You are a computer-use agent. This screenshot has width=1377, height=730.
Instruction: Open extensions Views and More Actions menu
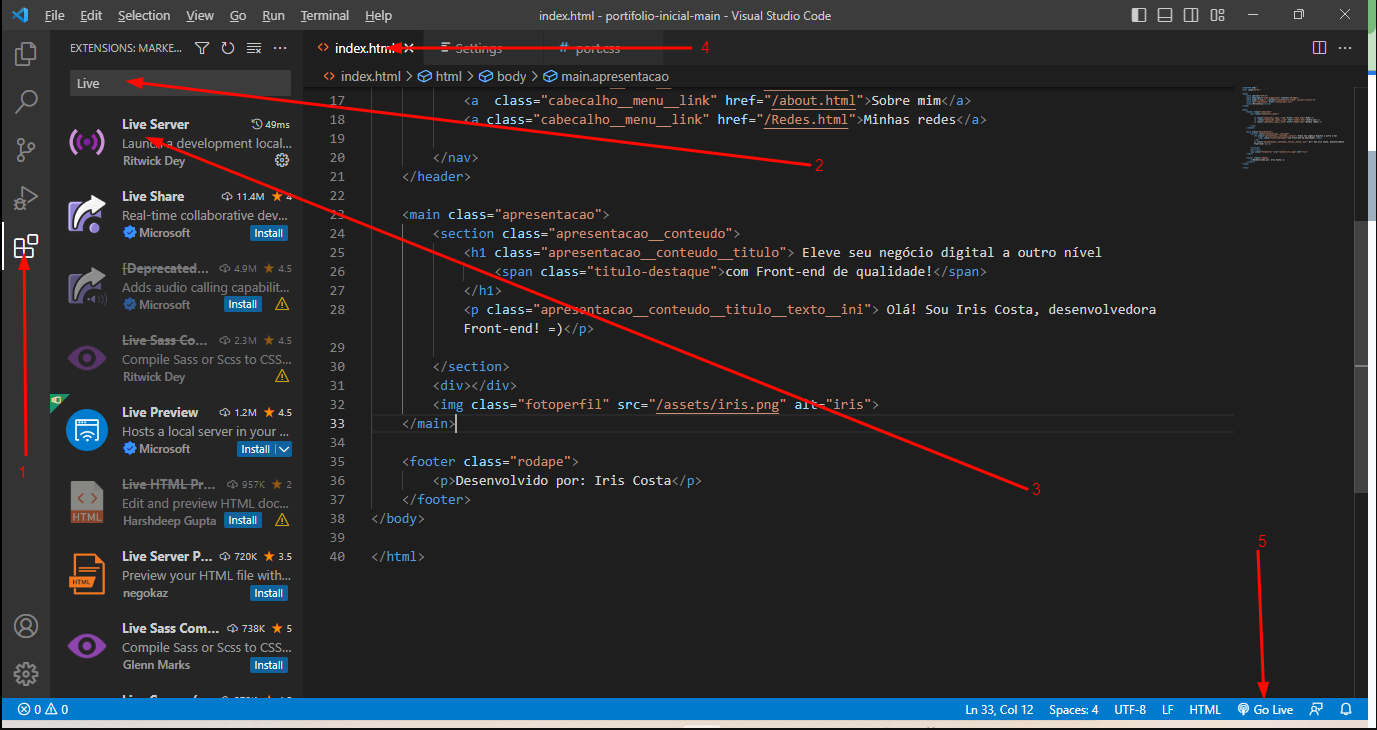coord(280,48)
